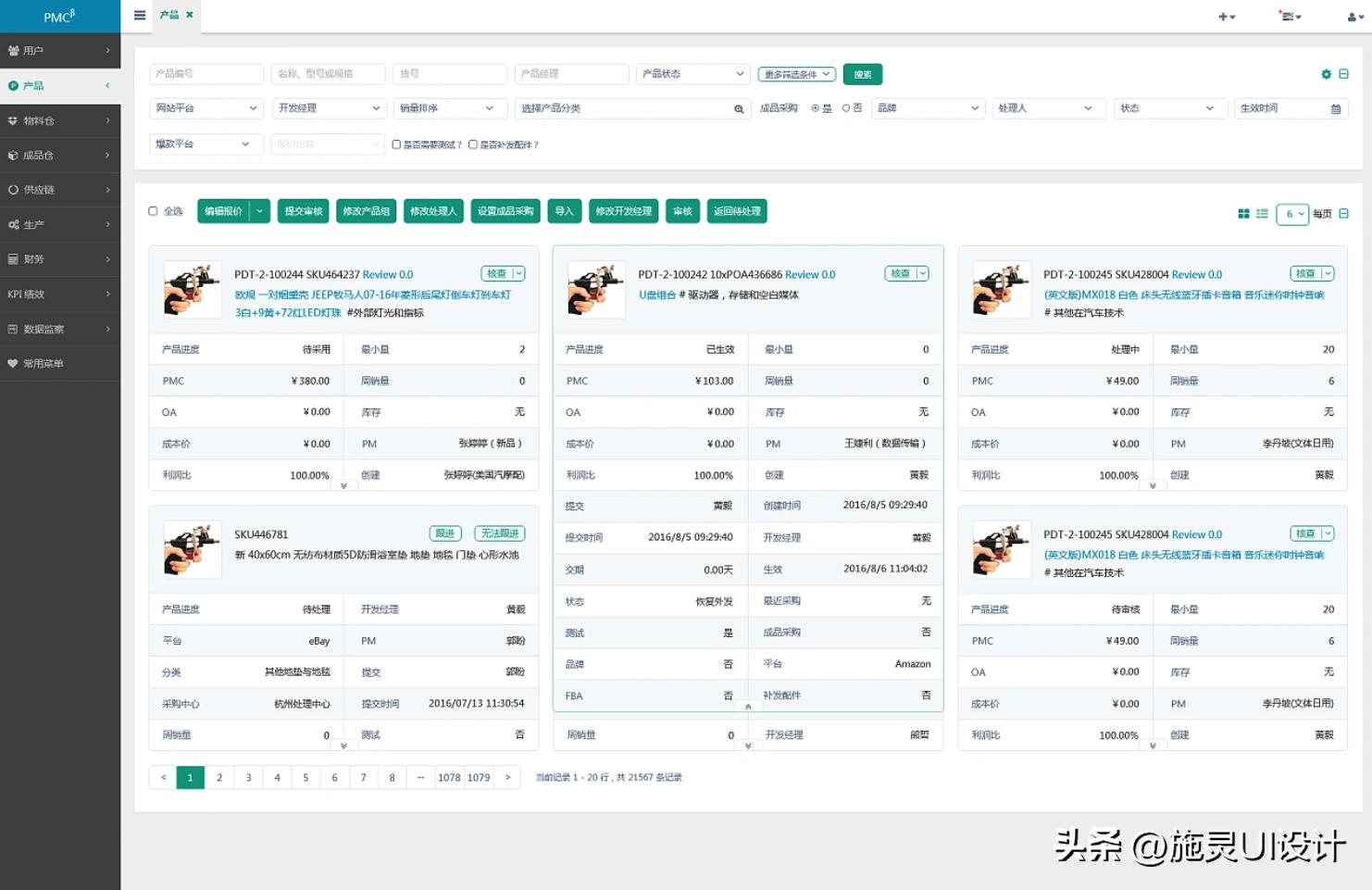Viewport: 1372px width, 890px height.
Task: Open the calendar icon in 生效时间 field
Action: click(1335, 109)
